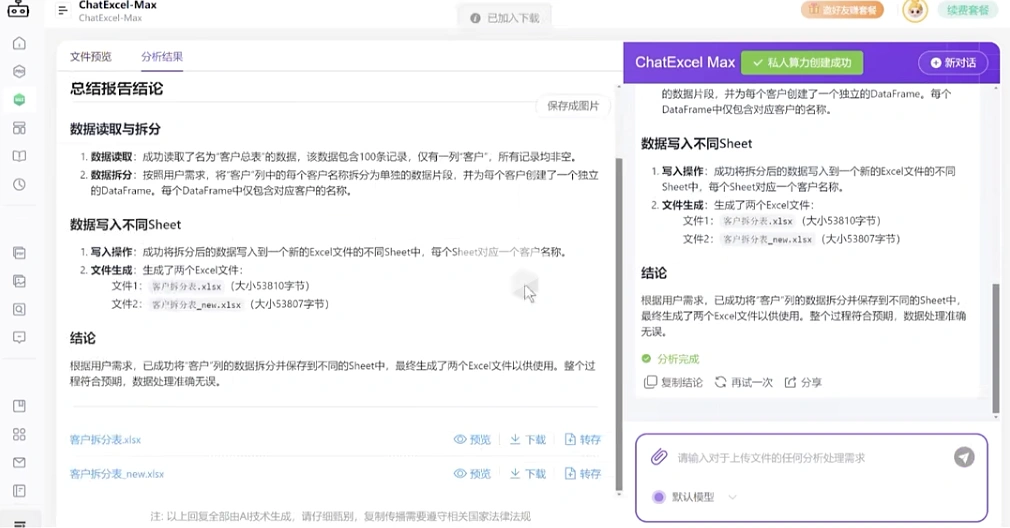Preview 客户拆分表_new.xlsx with eye icon
The width and height of the screenshot is (1010, 528).
pos(460,473)
